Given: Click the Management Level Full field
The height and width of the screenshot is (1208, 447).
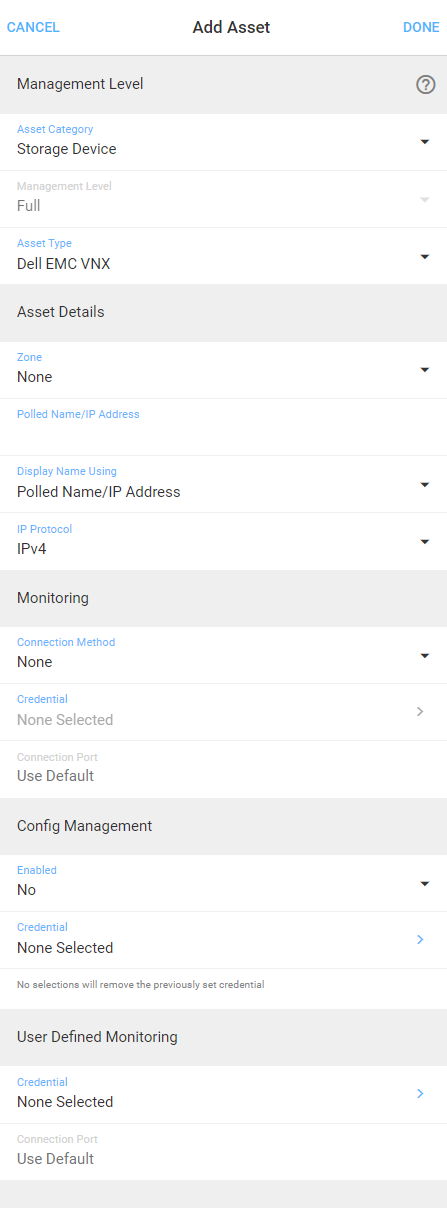Looking at the screenshot, I should tap(223, 199).
